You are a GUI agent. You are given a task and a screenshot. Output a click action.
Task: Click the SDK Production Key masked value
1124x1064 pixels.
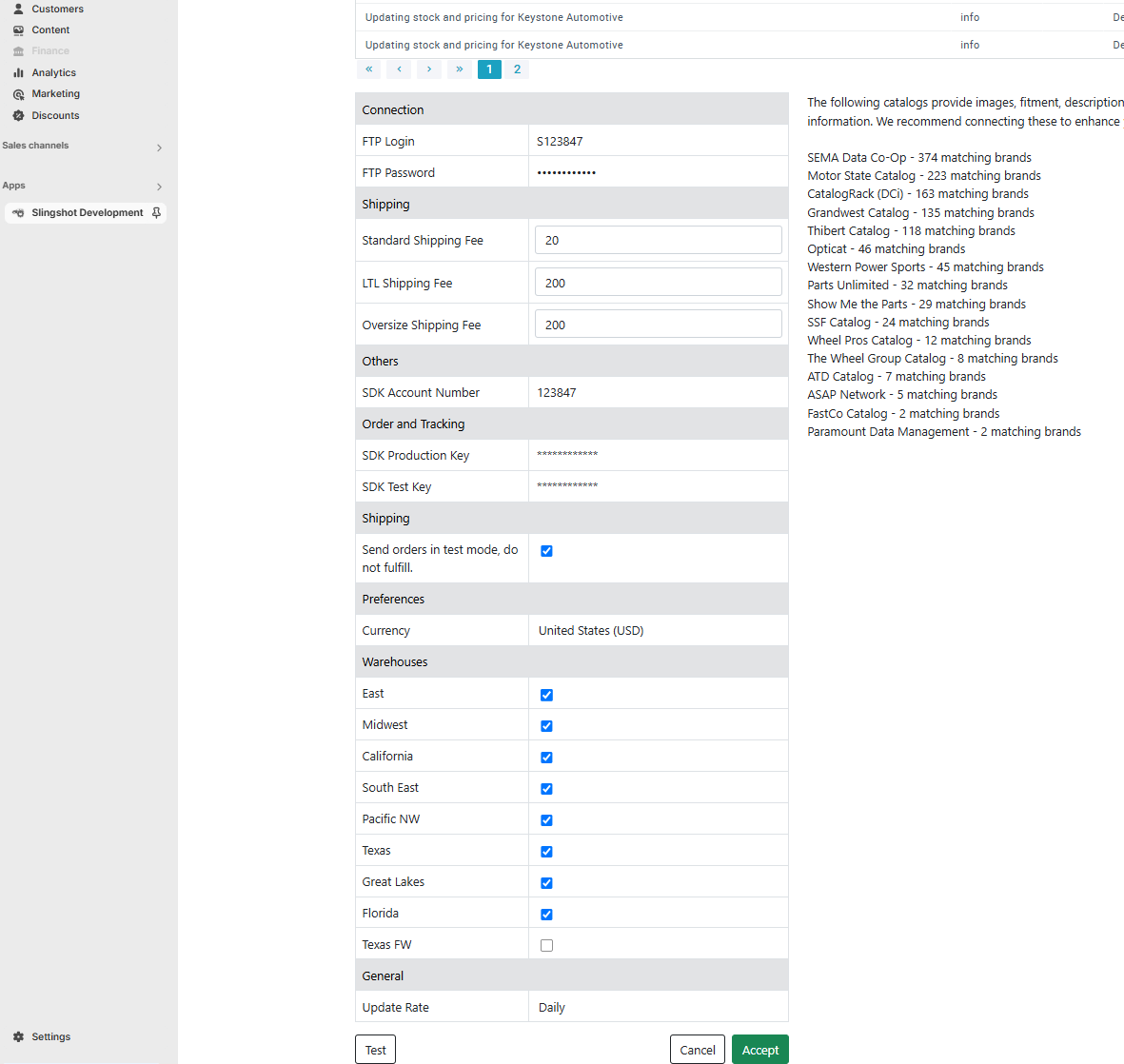coord(567,455)
